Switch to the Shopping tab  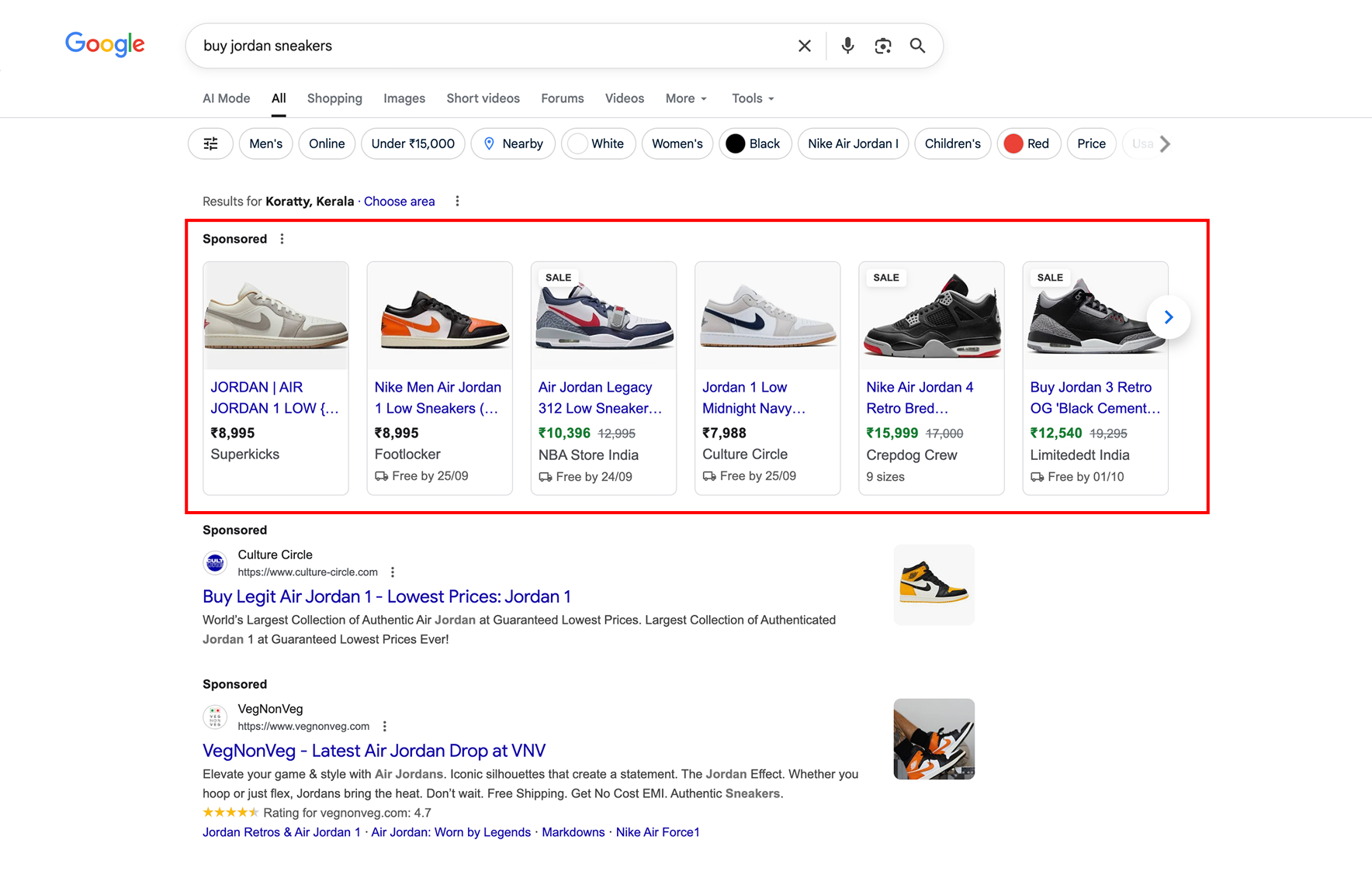pyautogui.click(x=334, y=99)
